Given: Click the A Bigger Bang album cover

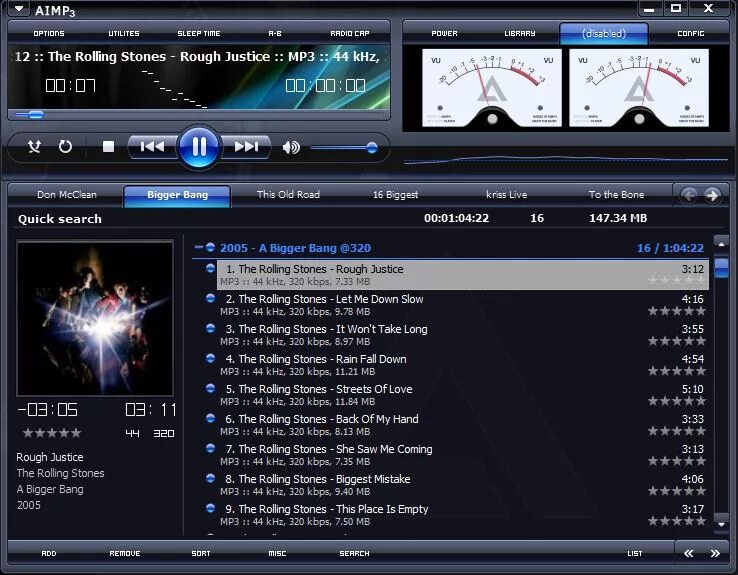Looking at the screenshot, I should pos(95,318).
